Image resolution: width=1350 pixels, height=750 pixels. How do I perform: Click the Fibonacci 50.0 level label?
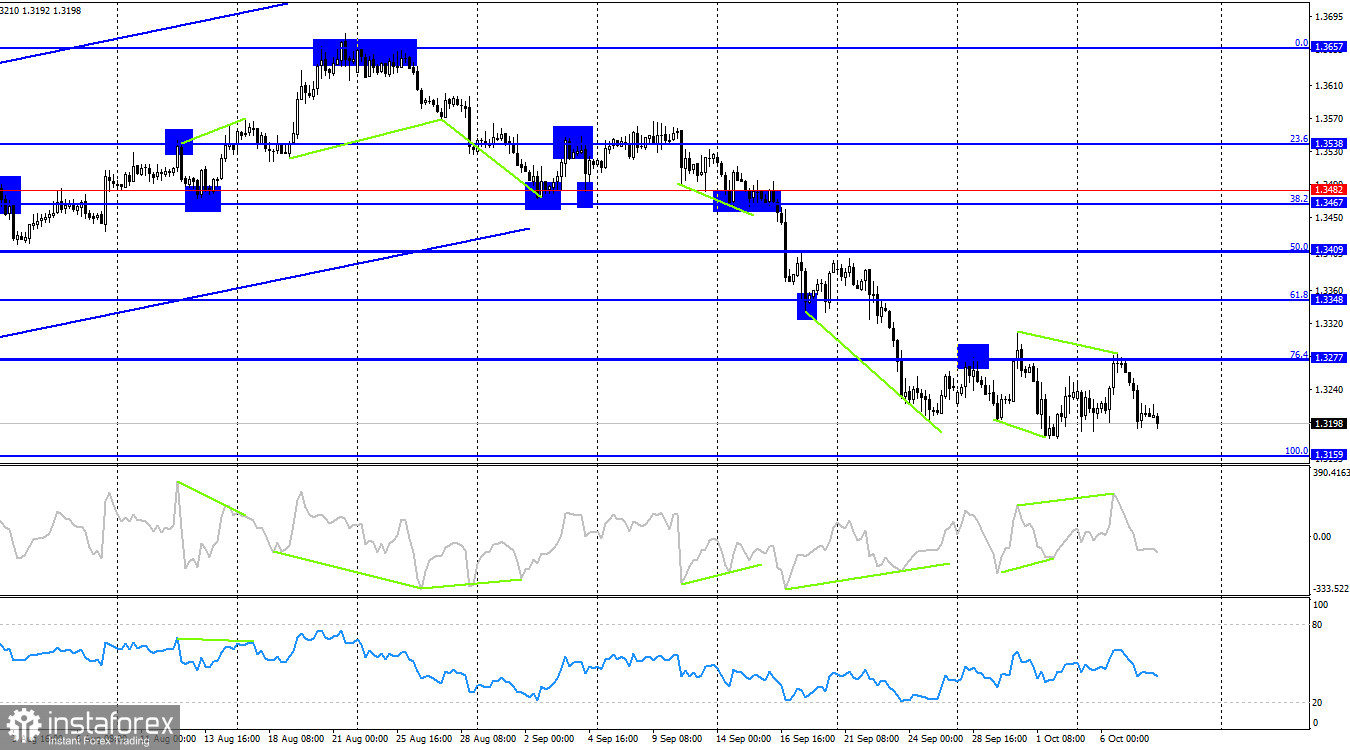(1299, 246)
